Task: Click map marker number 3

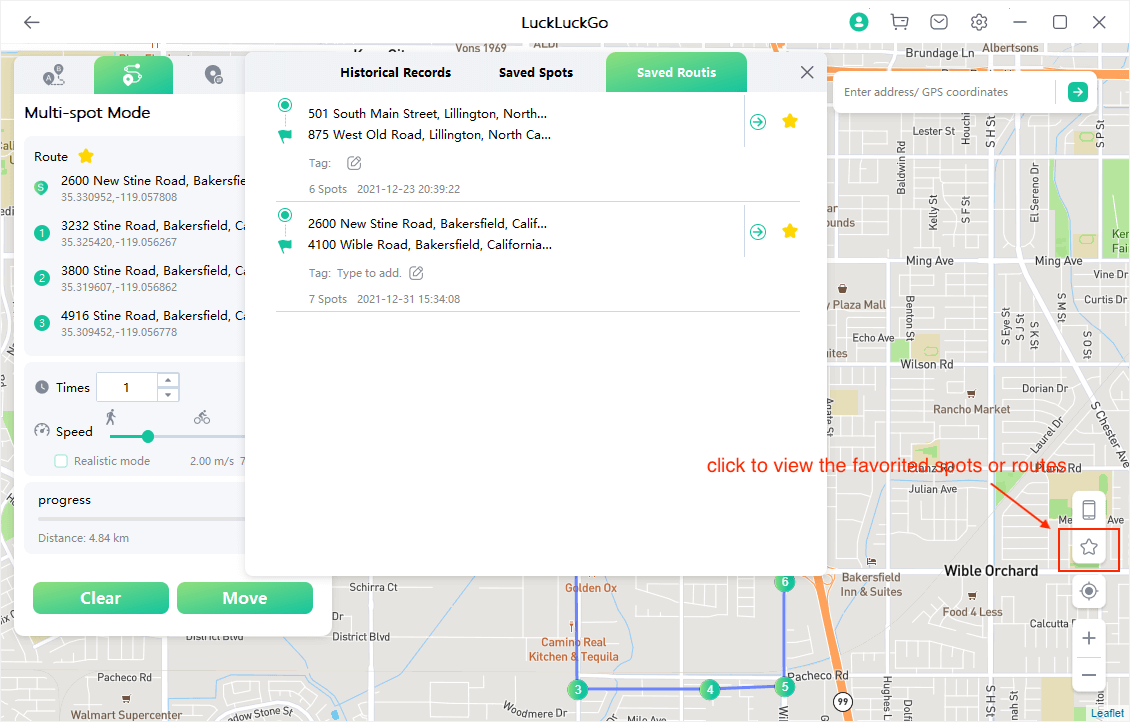Action: pos(577,690)
